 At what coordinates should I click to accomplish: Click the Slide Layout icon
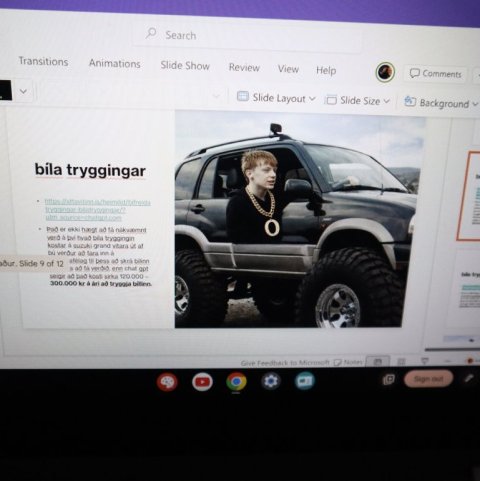point(243,96)
